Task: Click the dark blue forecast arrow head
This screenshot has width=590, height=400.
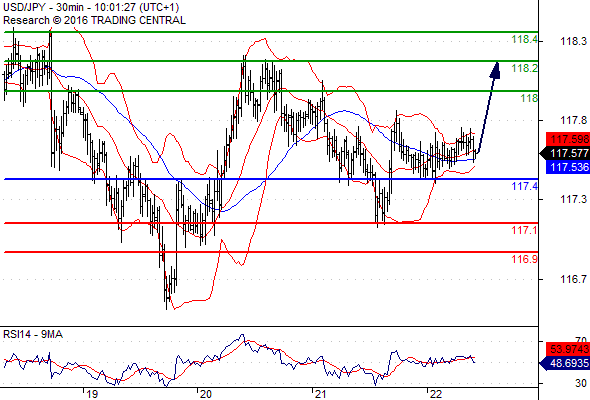Action: pos(496,70)
